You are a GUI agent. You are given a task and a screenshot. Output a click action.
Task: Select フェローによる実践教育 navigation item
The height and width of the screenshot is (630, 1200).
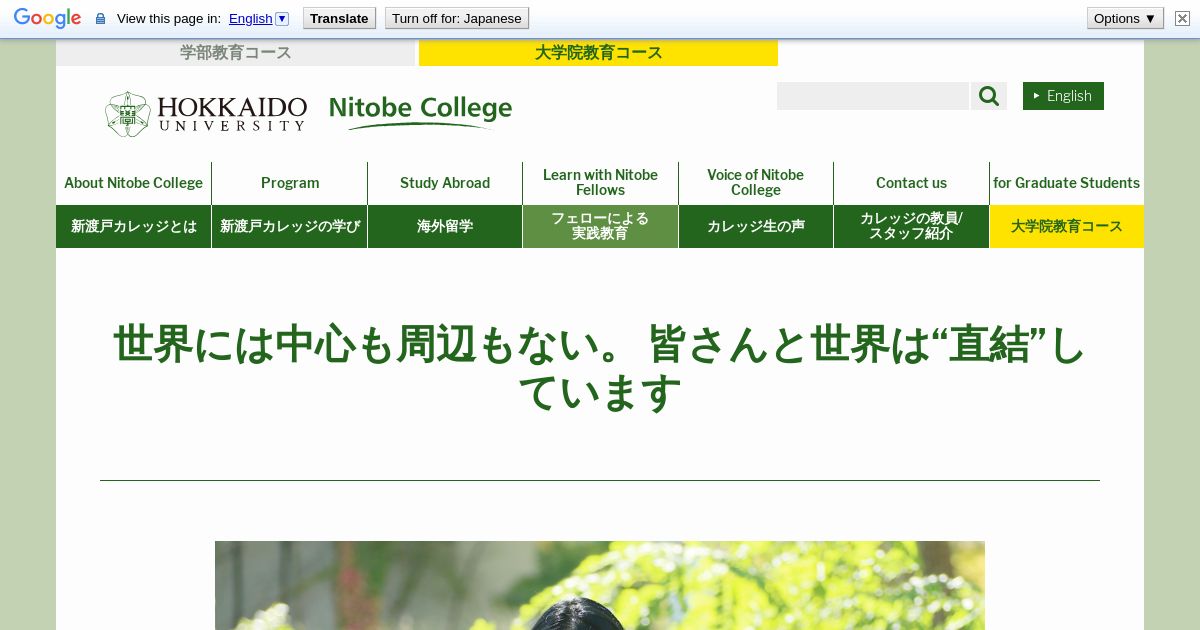pyautogui.click(x=600, y=227)
